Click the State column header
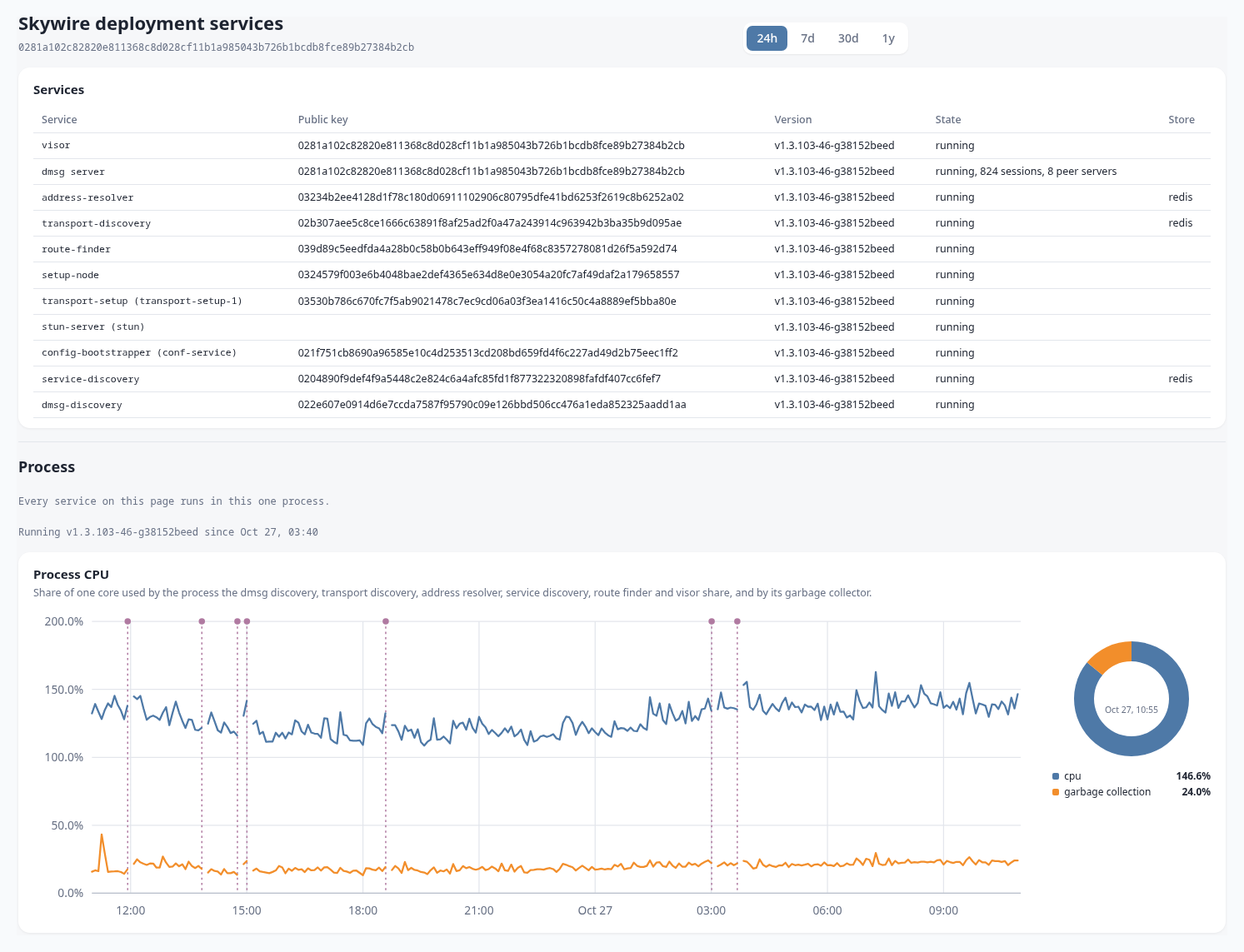This screenshot has height=952, width=1244. point(948,120)
